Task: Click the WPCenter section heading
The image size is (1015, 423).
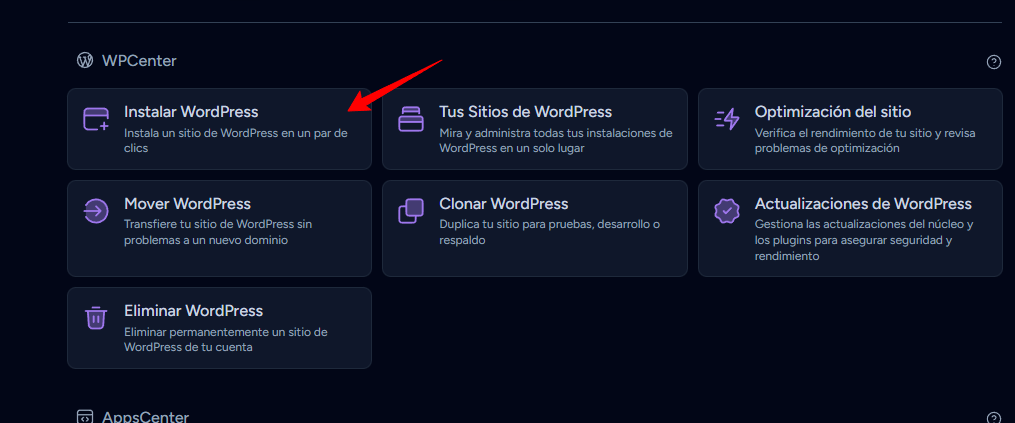Action: (139, 61)
